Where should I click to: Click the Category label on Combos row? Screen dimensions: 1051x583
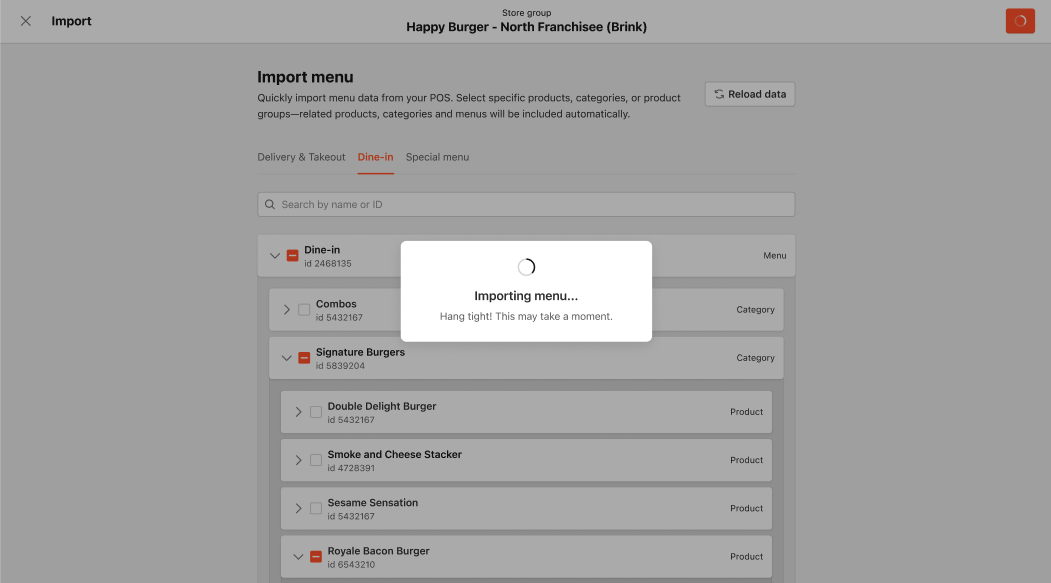[755, 310]
